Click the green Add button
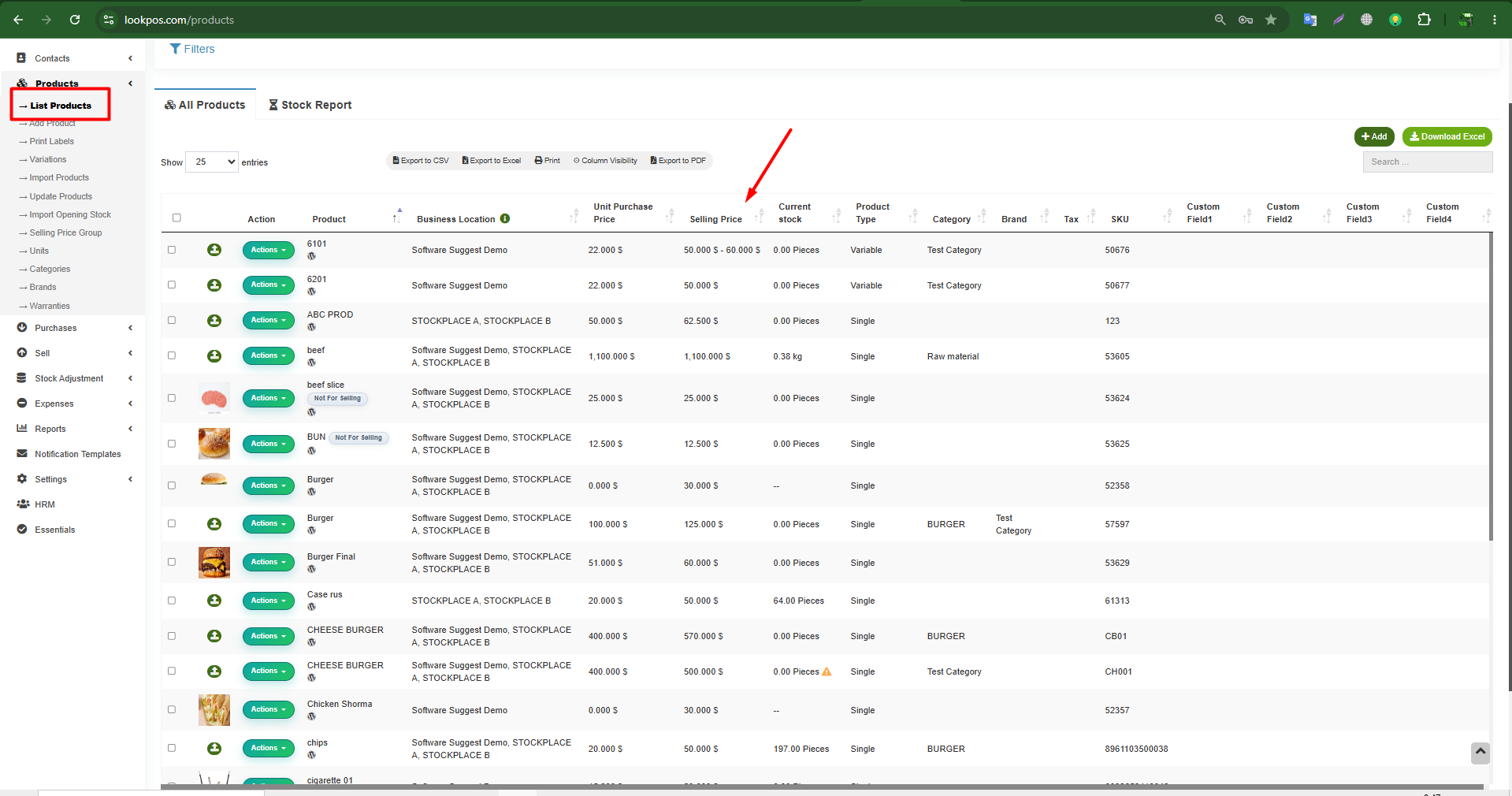 (x=1374, y=136)
